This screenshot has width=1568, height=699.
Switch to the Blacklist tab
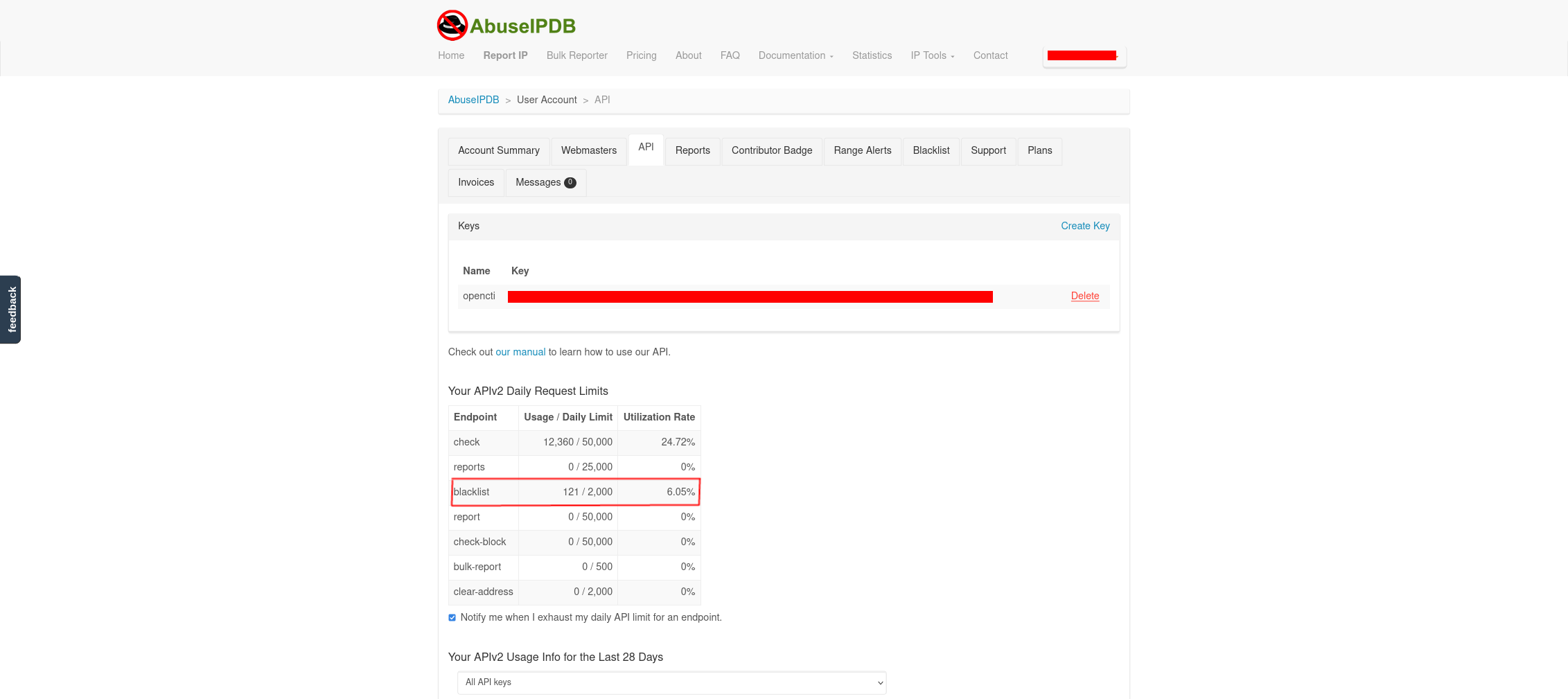[x=931, y=151]
